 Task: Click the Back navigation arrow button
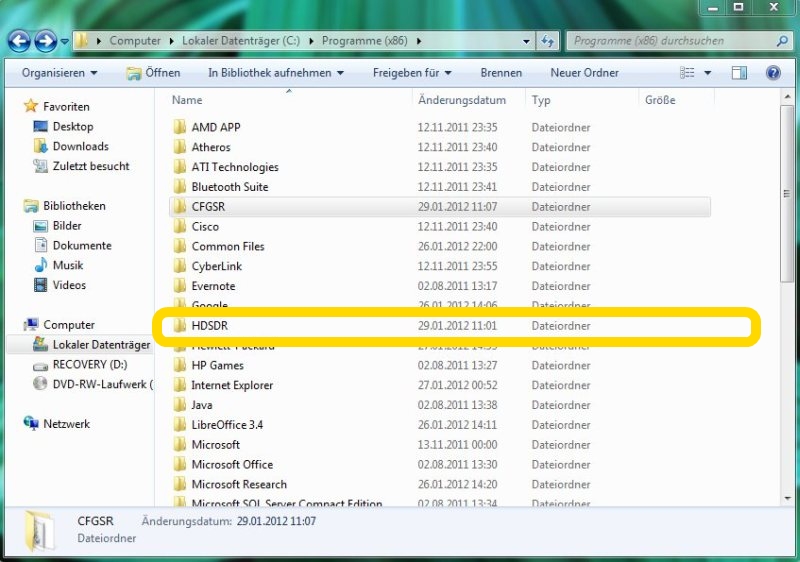19,41
